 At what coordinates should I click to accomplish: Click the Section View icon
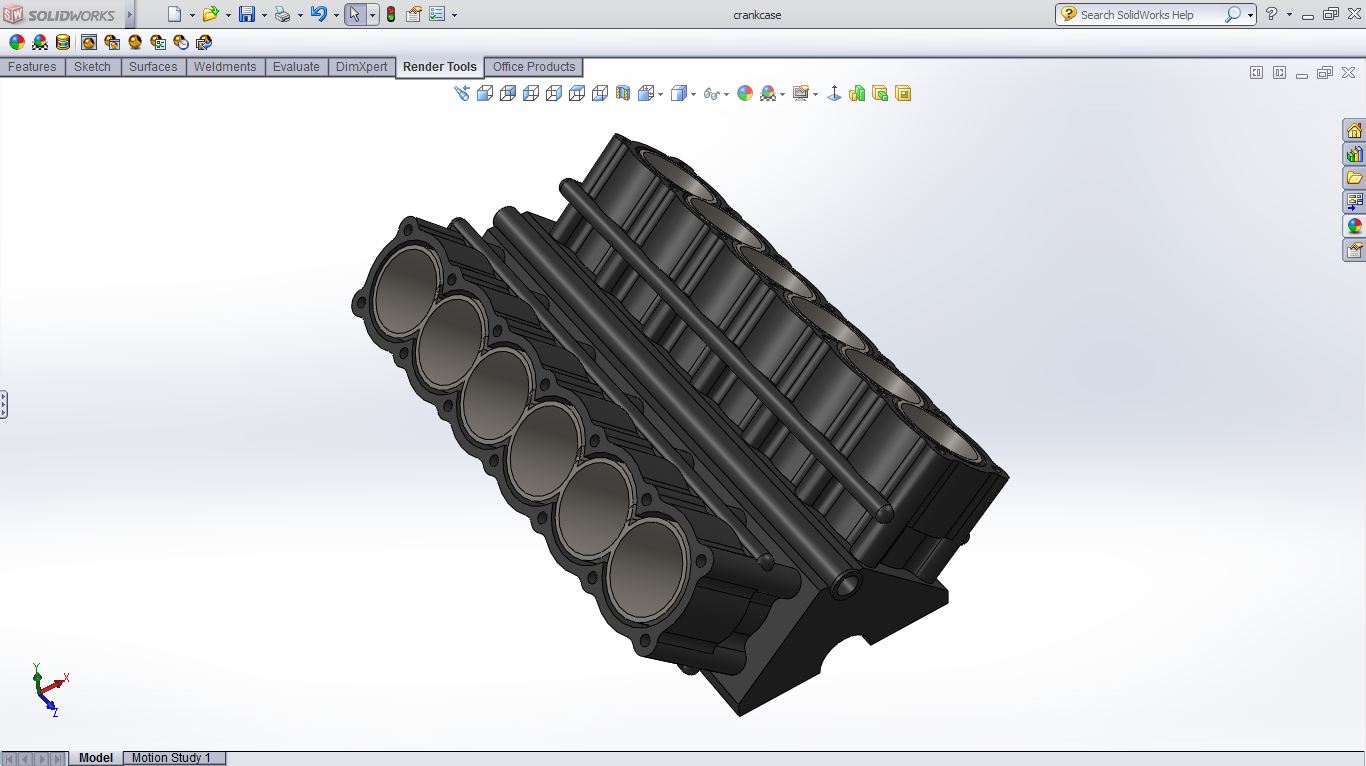[x=623, y=93]
